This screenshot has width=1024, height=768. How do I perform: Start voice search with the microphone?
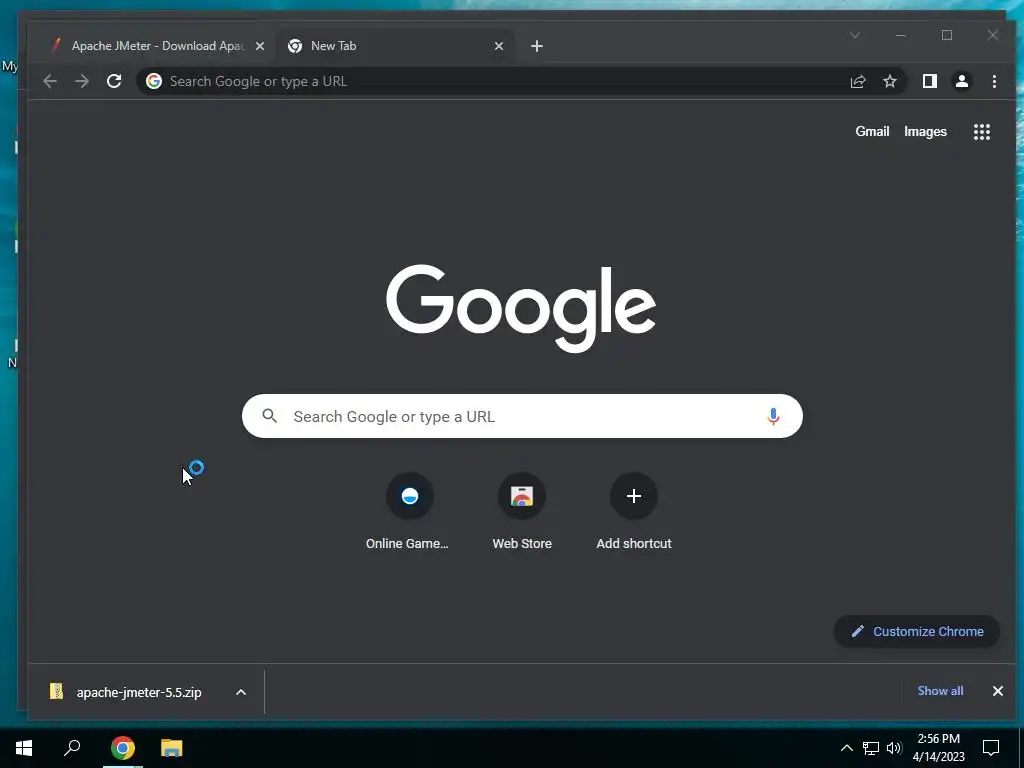click(773, 416)
